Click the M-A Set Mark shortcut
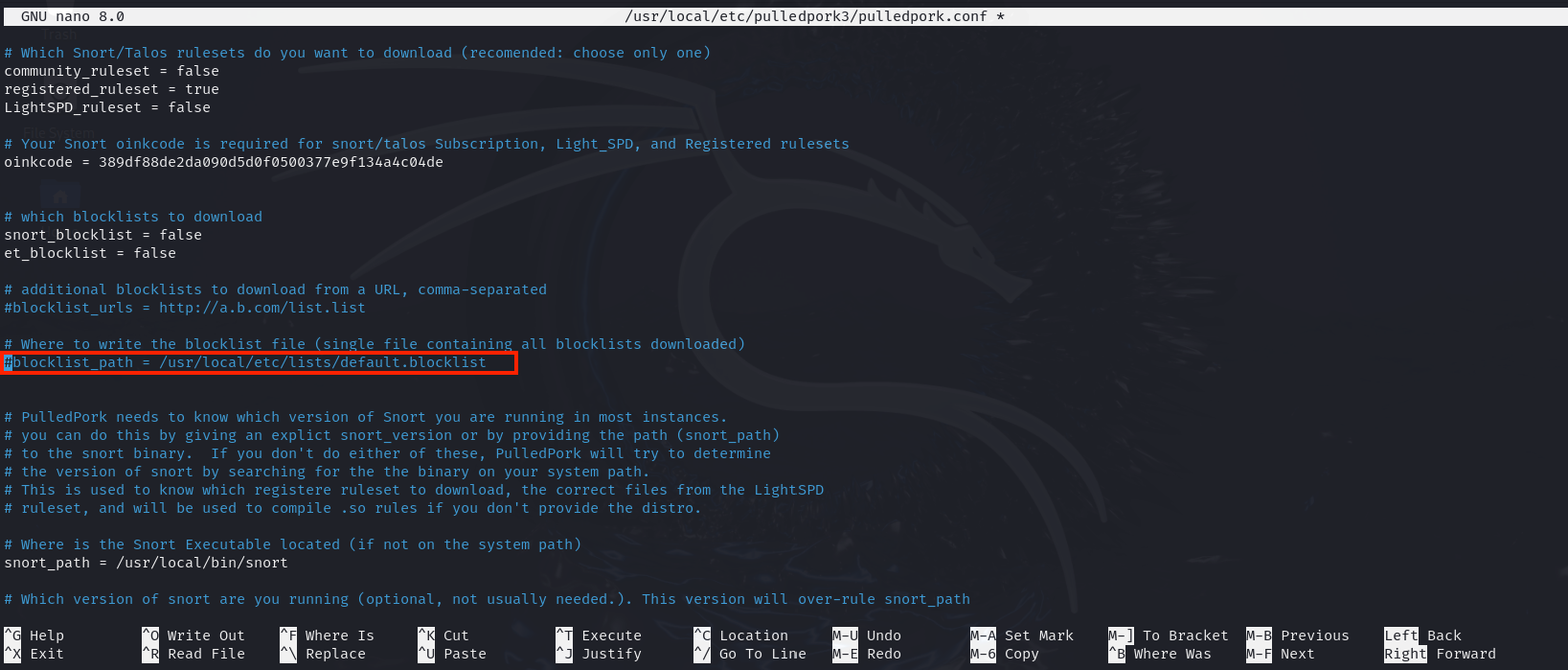 [x=1022, y=635]
